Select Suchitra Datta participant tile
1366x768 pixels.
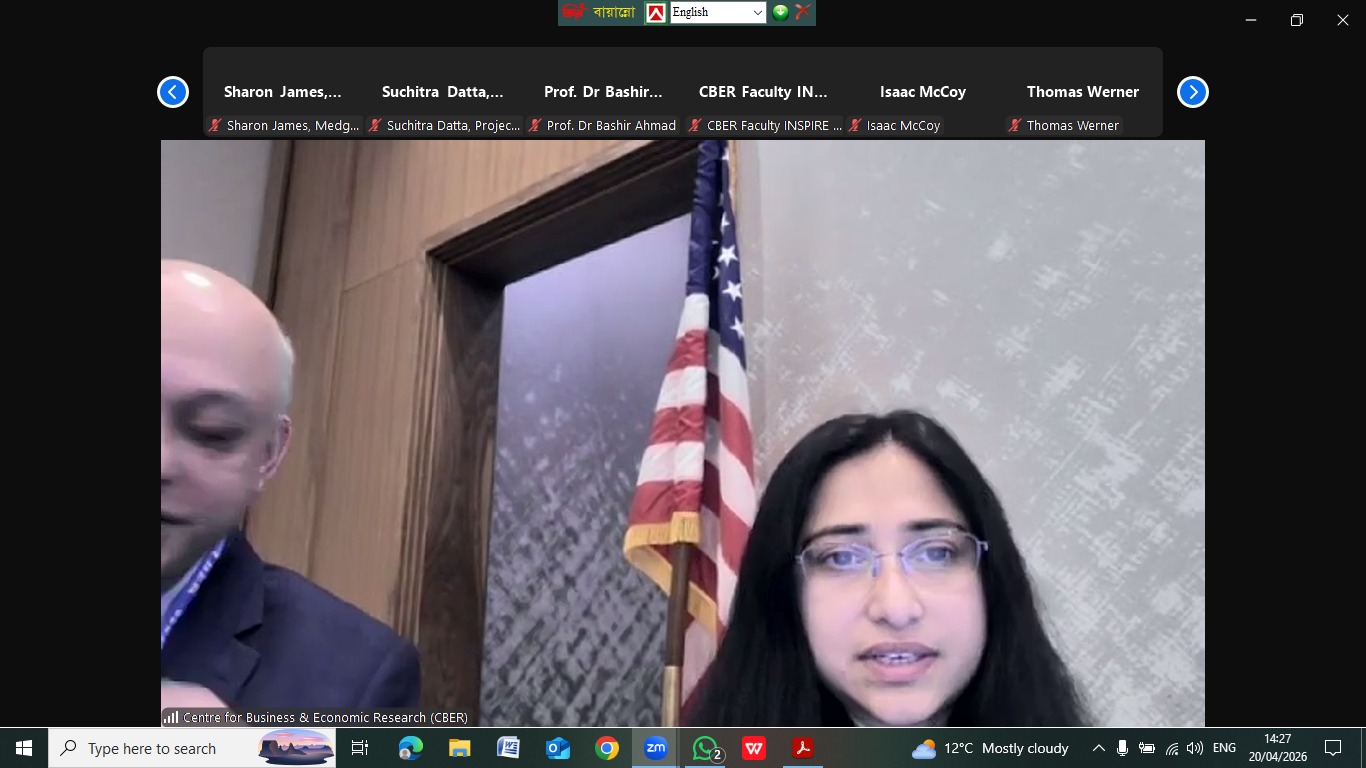[x=442, y=92]
